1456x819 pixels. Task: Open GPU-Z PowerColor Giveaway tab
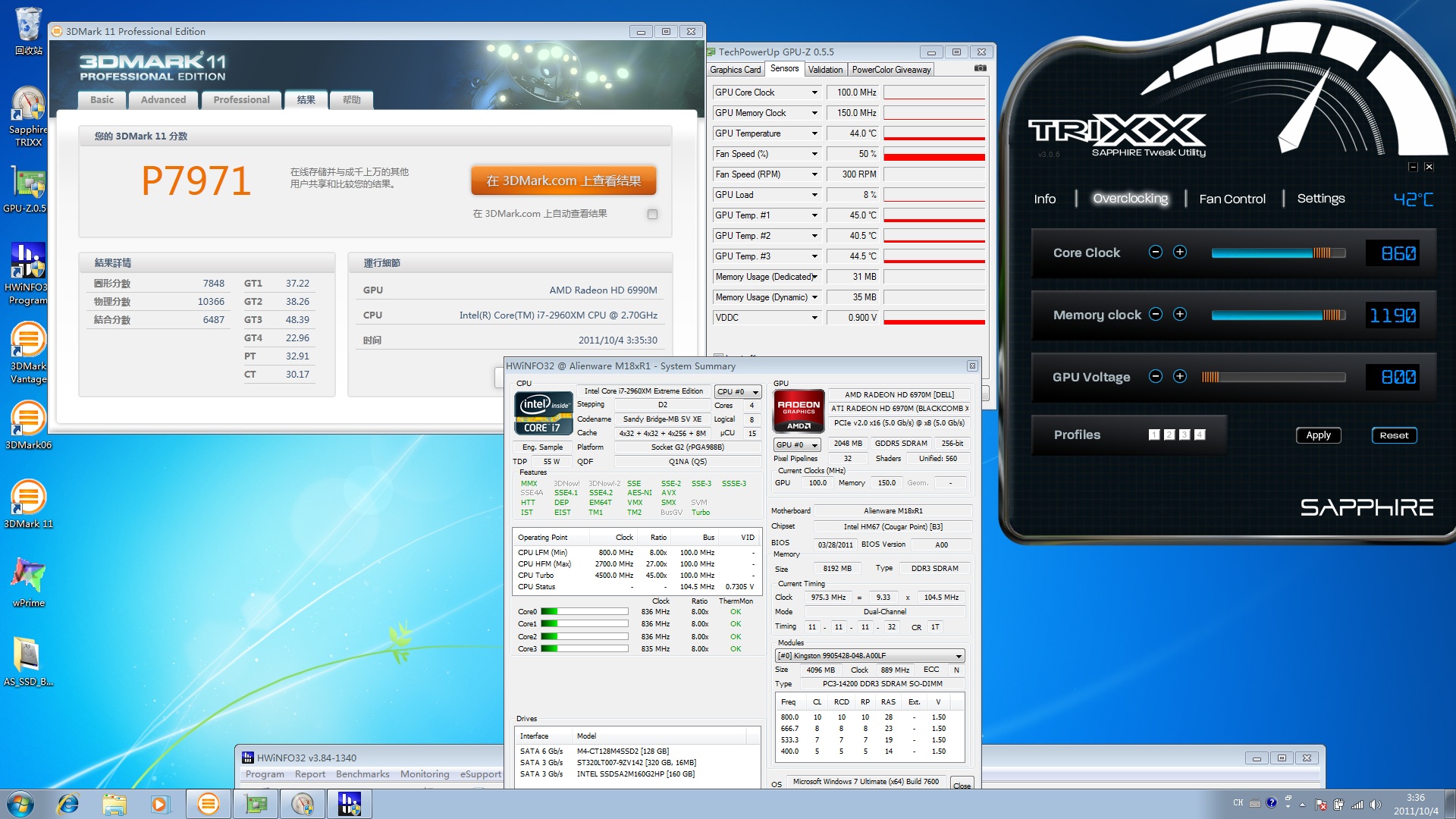tap(891, 70)
